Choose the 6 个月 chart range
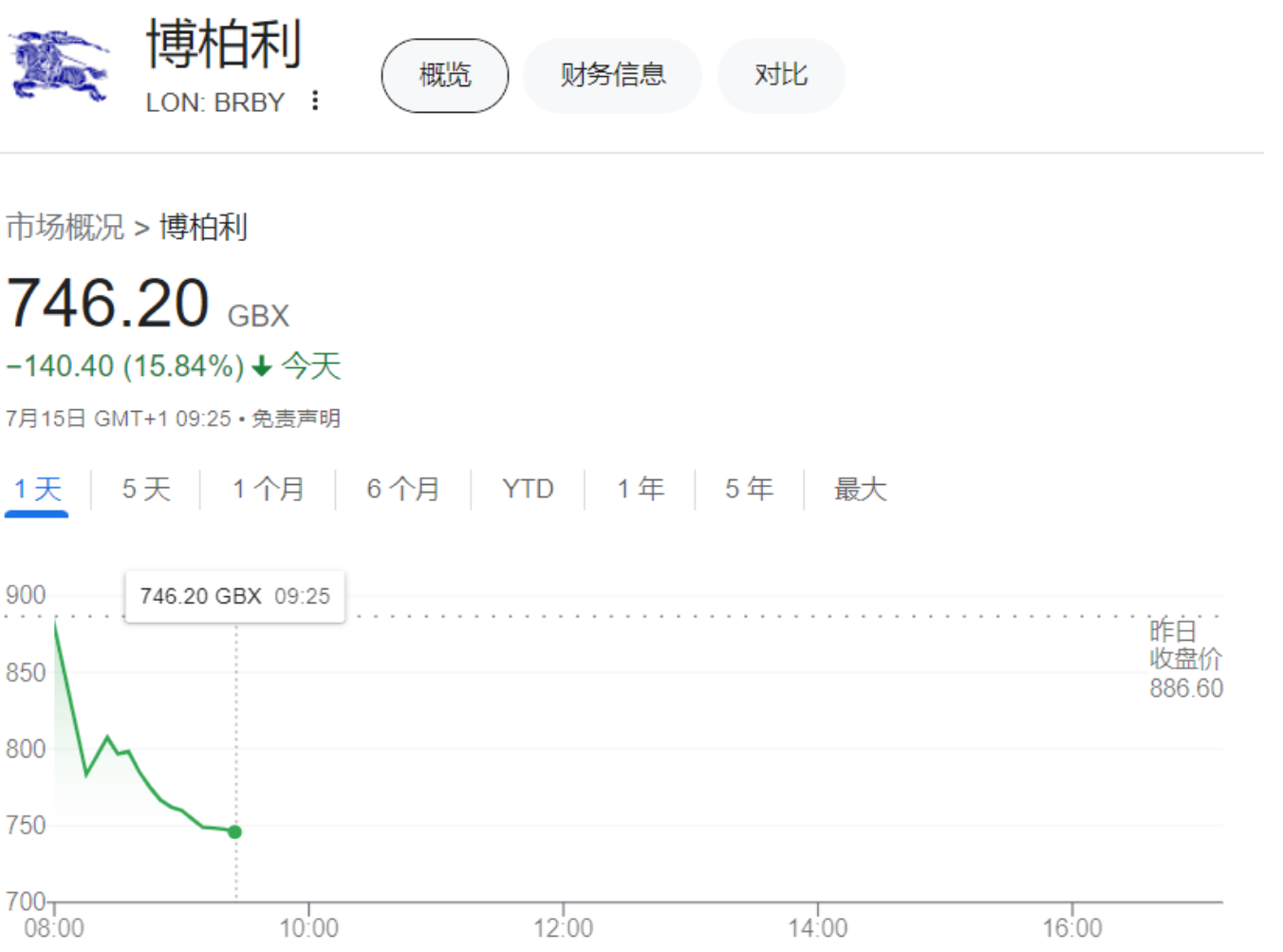1283x952 pixels. tap(402, 489)
